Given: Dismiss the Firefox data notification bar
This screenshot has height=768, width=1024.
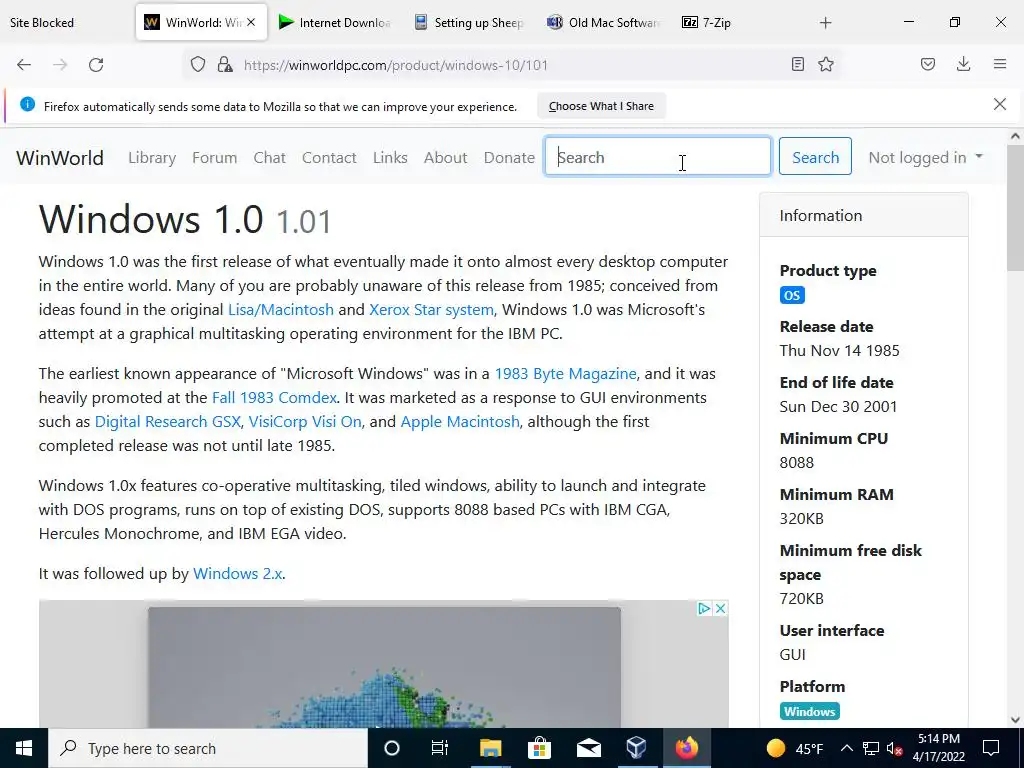Looking at the screenshot, I should pos(1000,104).
